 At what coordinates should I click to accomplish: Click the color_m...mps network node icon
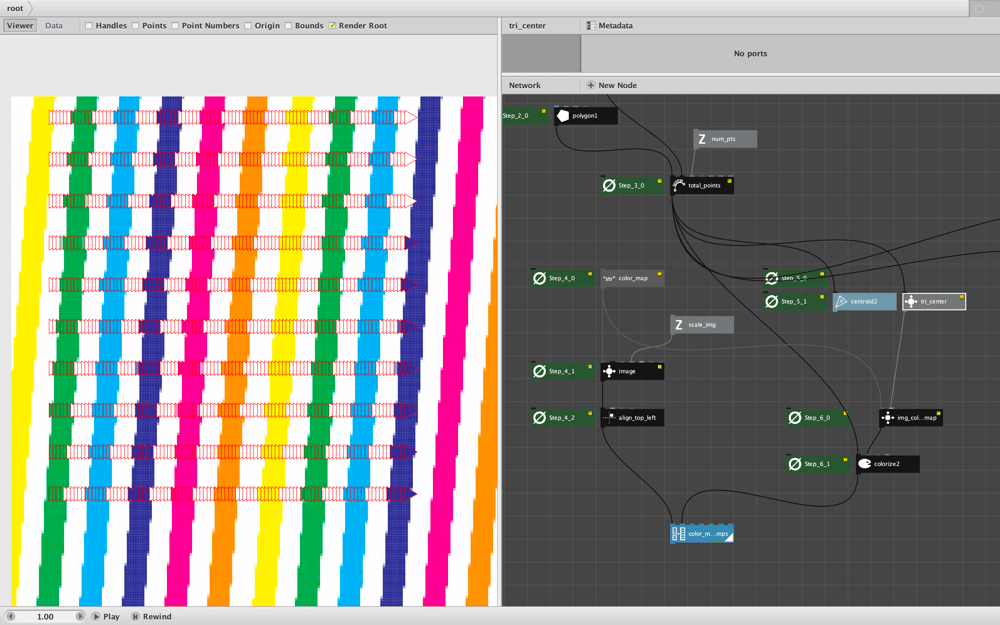(x=679, y=534)
